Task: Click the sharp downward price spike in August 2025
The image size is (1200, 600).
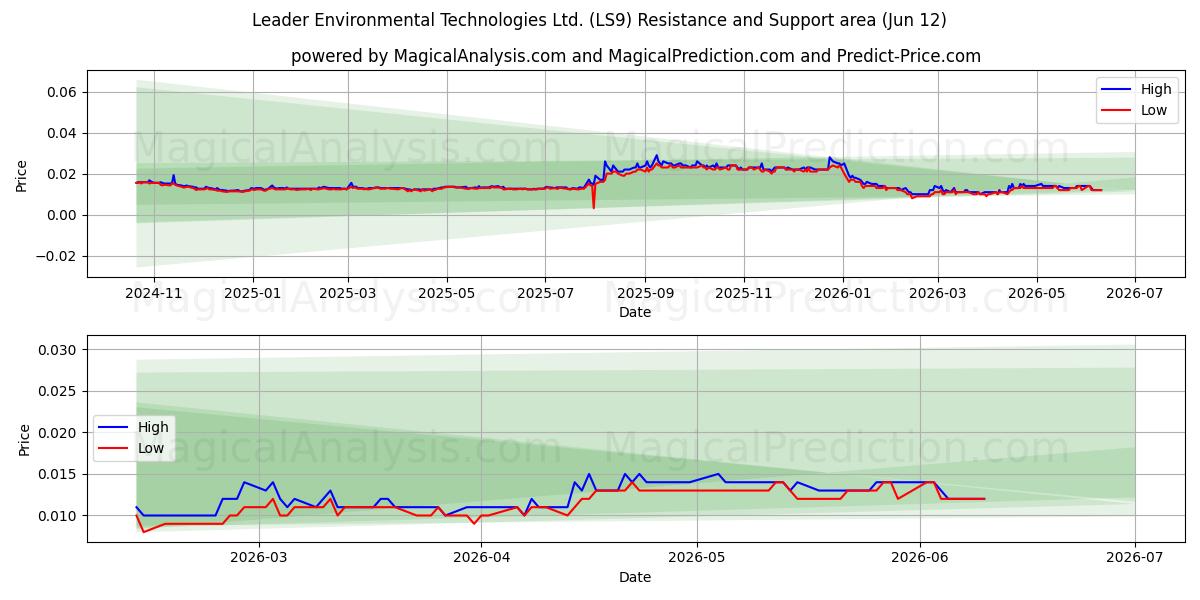Action: (594, 206)
